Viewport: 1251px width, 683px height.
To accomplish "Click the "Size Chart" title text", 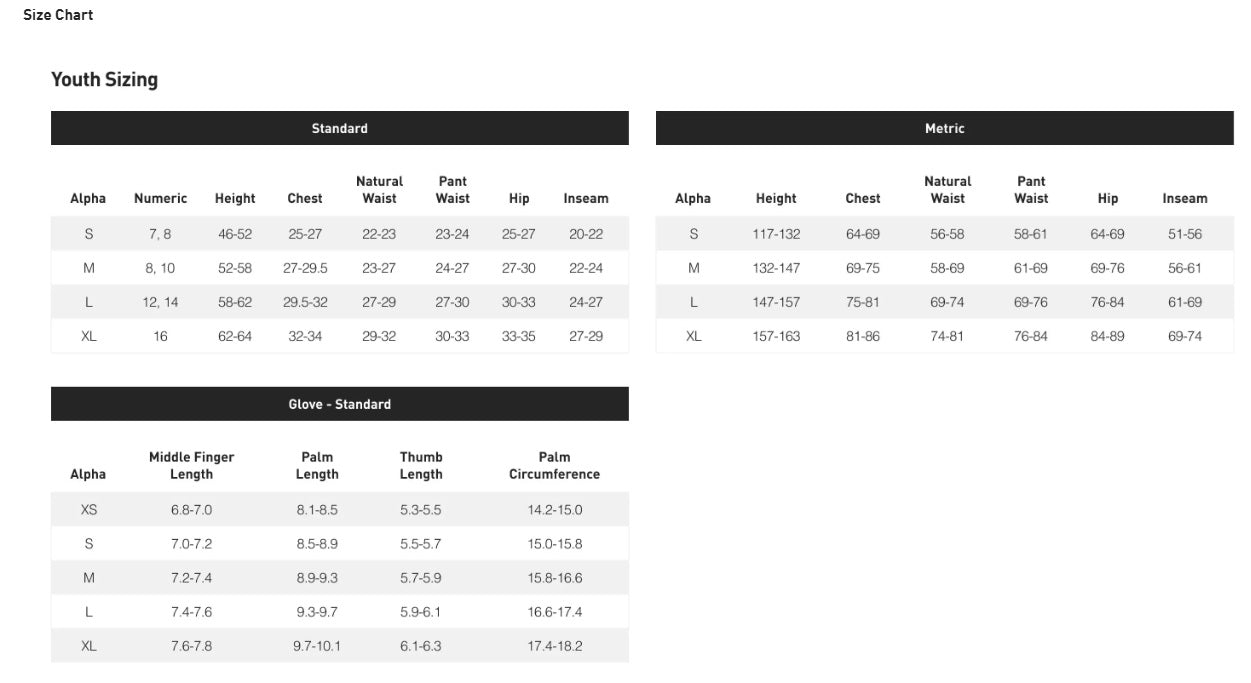I will coord(58,15).
